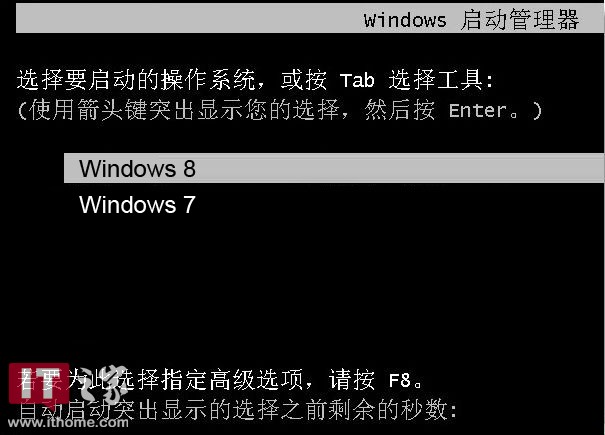Click the word Windows in title bar
This screenshot has width=605, height=435.
(x=405, y=20)
